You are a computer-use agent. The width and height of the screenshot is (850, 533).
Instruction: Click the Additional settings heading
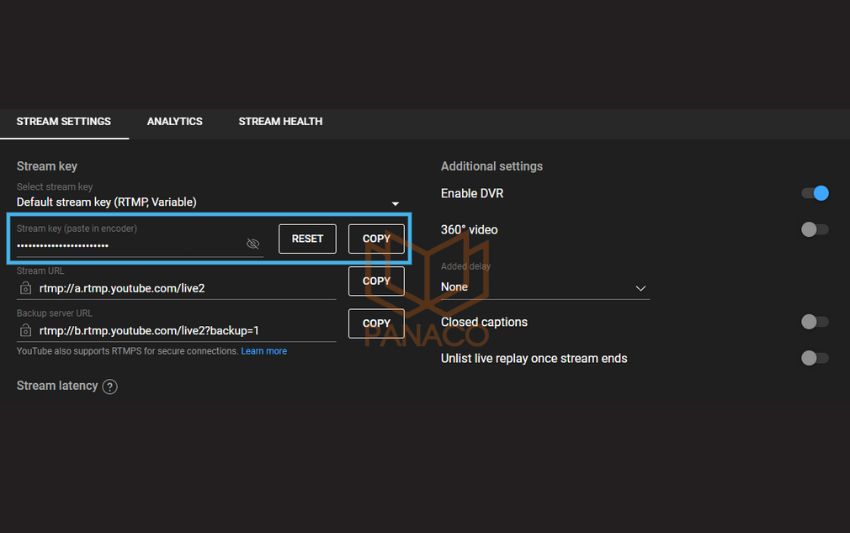[x=492, y=166]
